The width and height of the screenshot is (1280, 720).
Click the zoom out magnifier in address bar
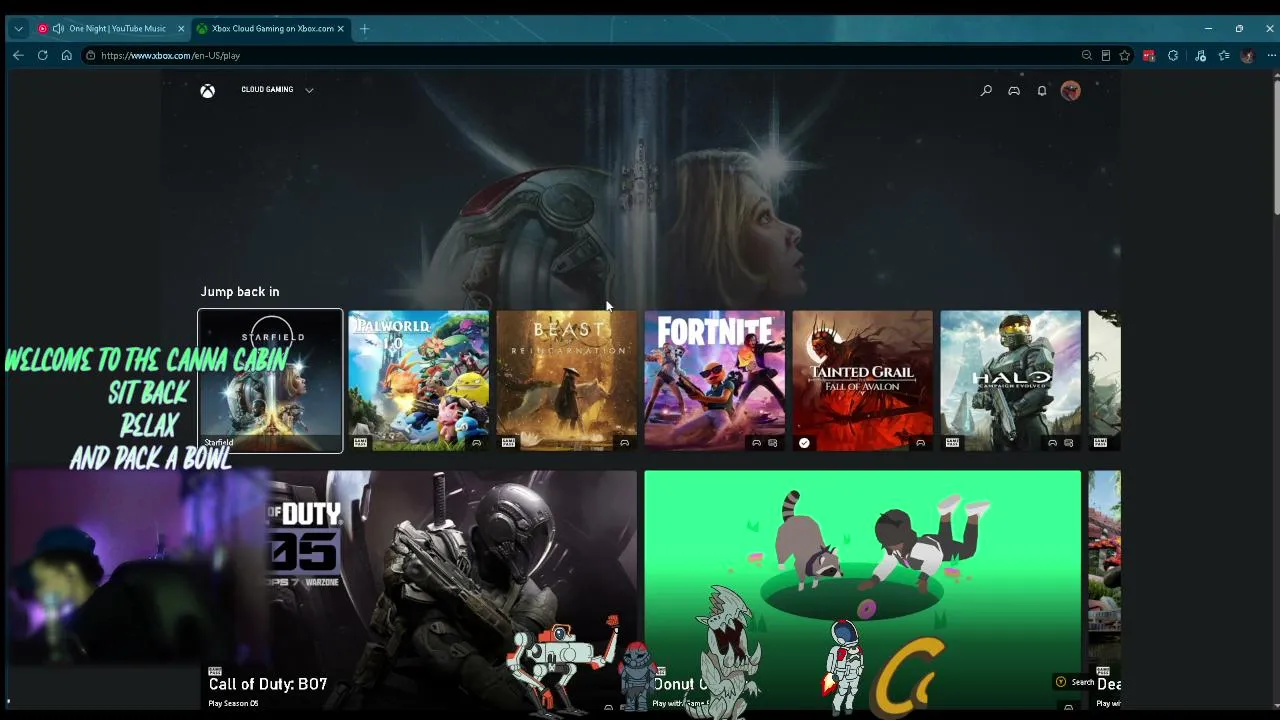pyautogui.click(x=1087, y=56)
